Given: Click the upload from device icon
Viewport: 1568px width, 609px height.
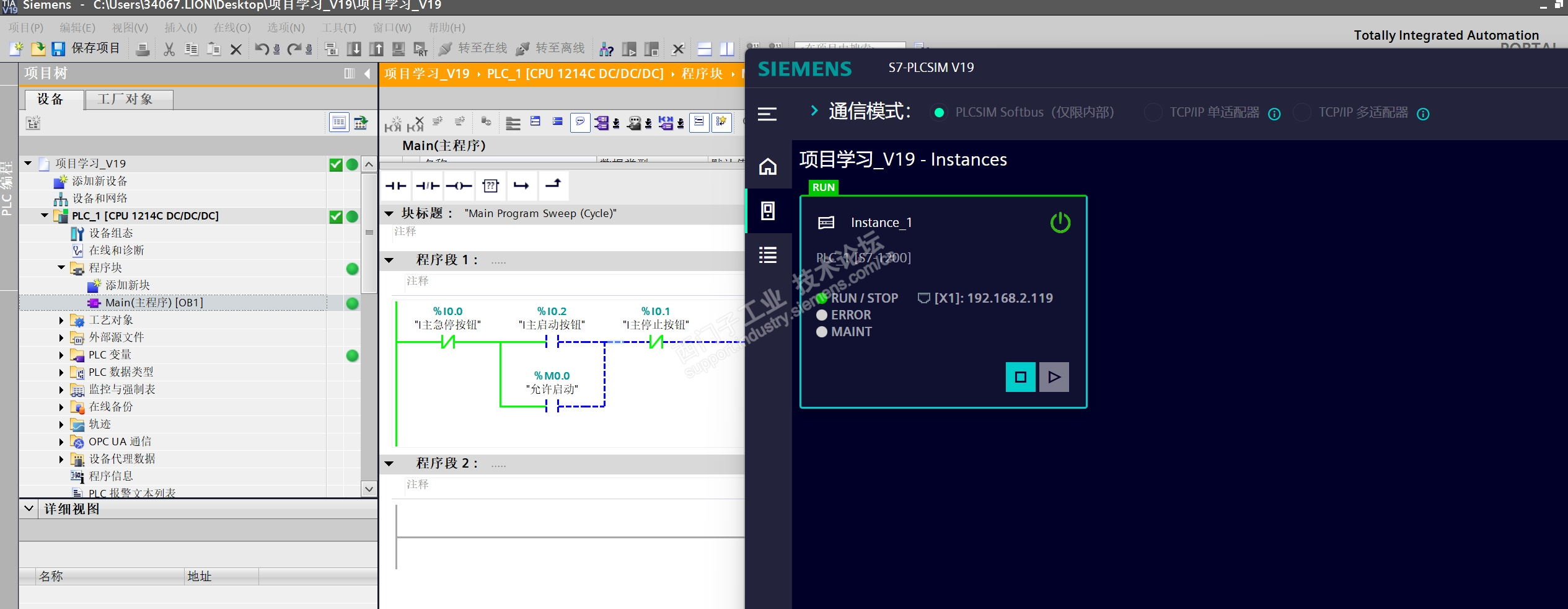Looking at the screenshot, I should pyautogui.click(x=376, y=49).
